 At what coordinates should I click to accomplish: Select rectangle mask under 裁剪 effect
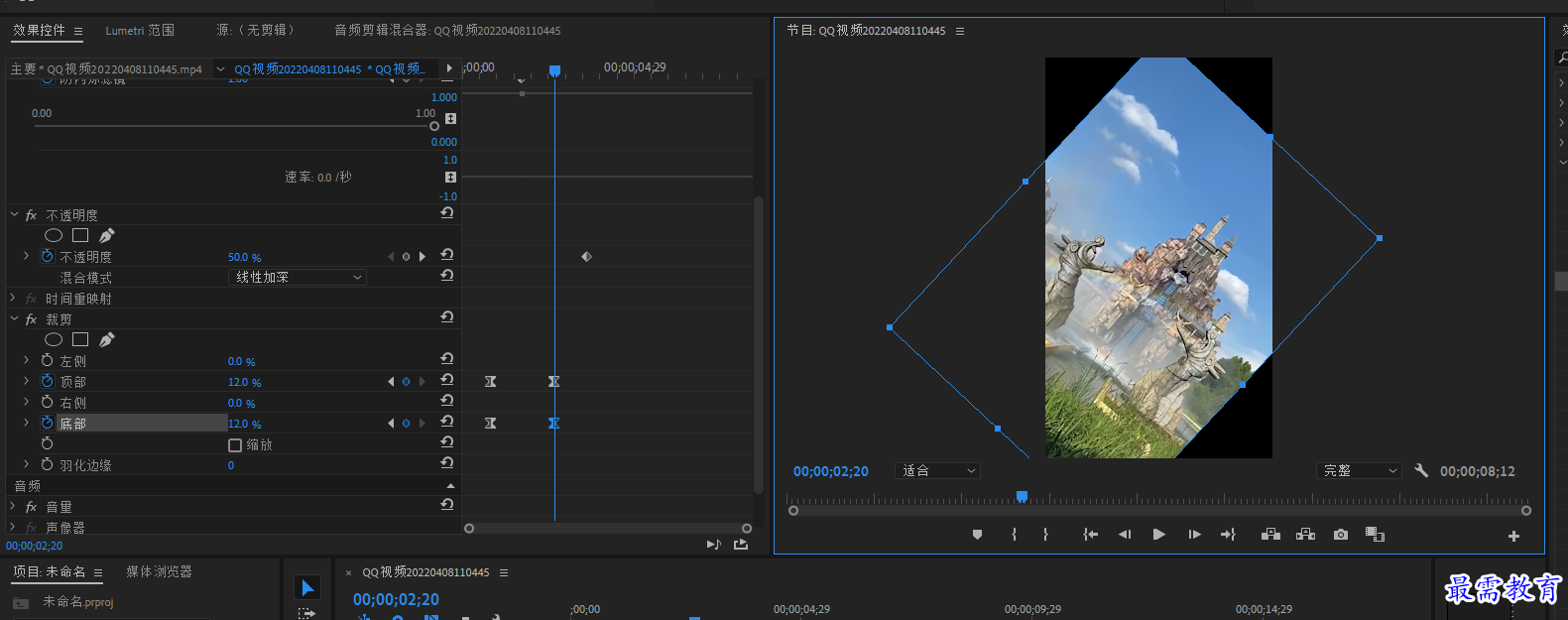(x=80, y=339)
